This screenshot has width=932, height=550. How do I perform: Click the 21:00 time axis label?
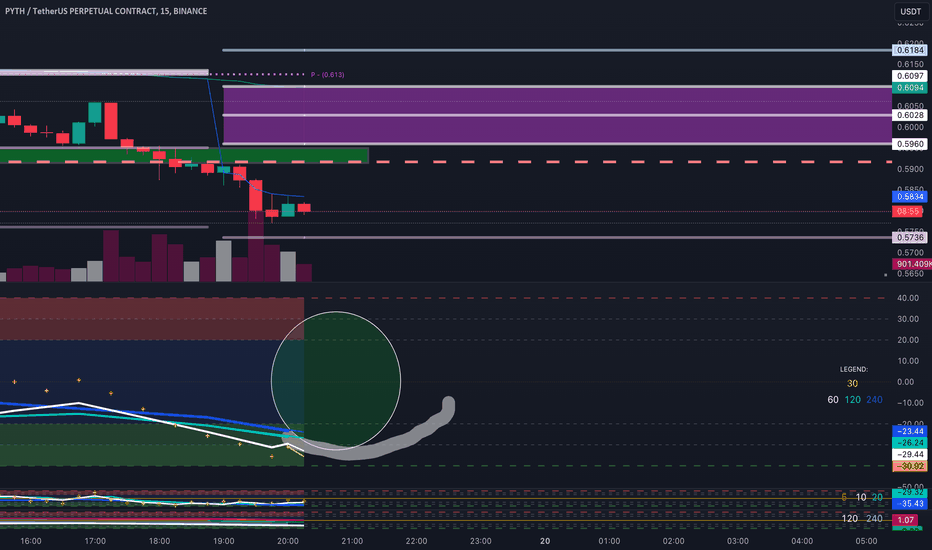click(x=352, y=541)
